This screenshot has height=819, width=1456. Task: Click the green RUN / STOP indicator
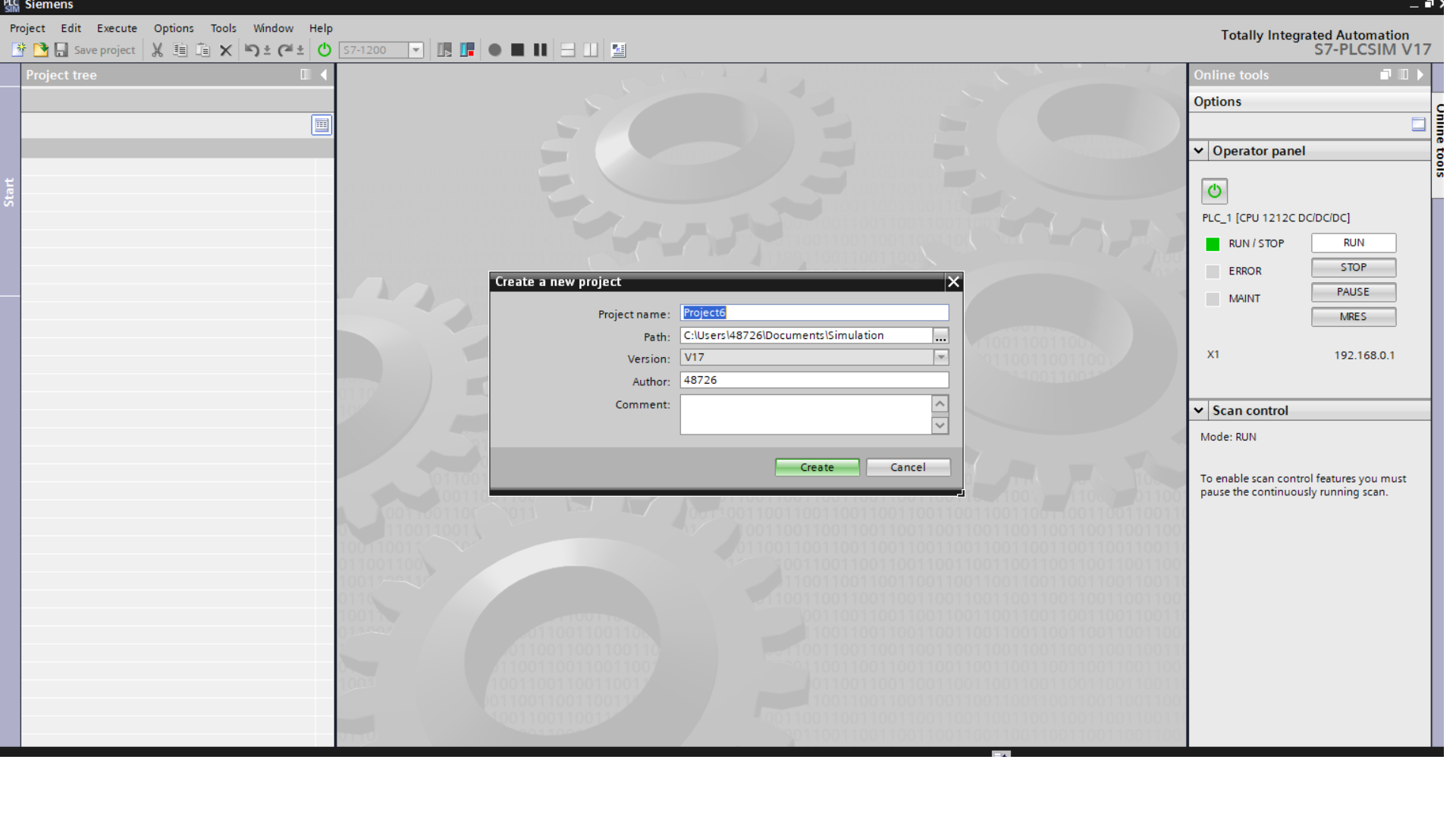[x=1213, y=244]
